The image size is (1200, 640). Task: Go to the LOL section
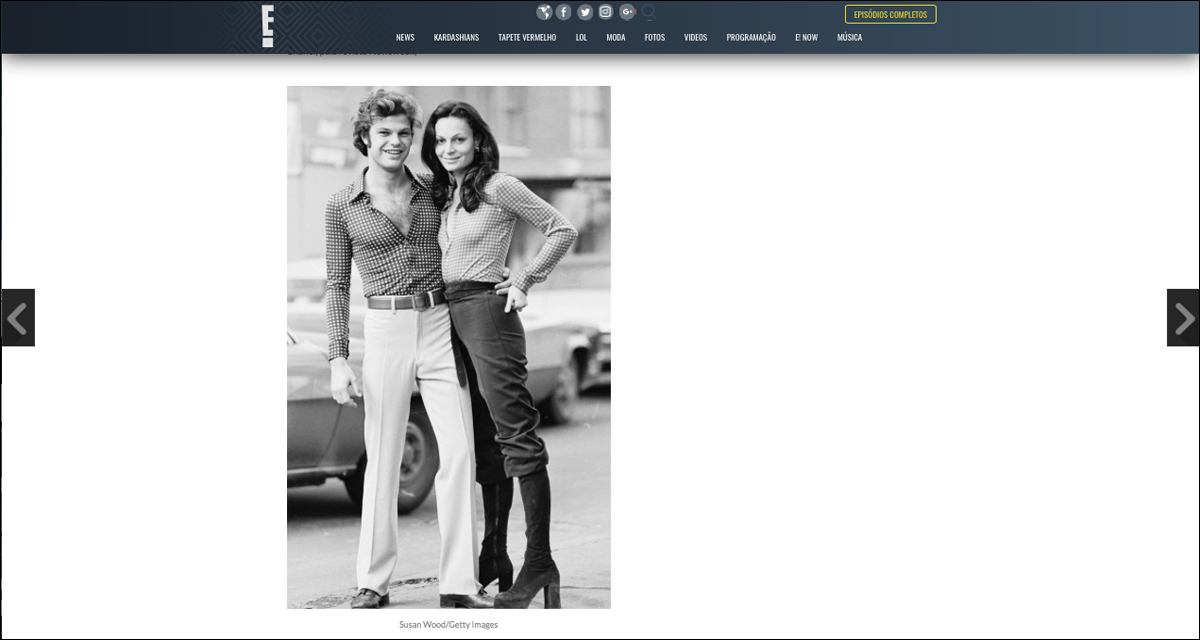[x=581, y=38]
